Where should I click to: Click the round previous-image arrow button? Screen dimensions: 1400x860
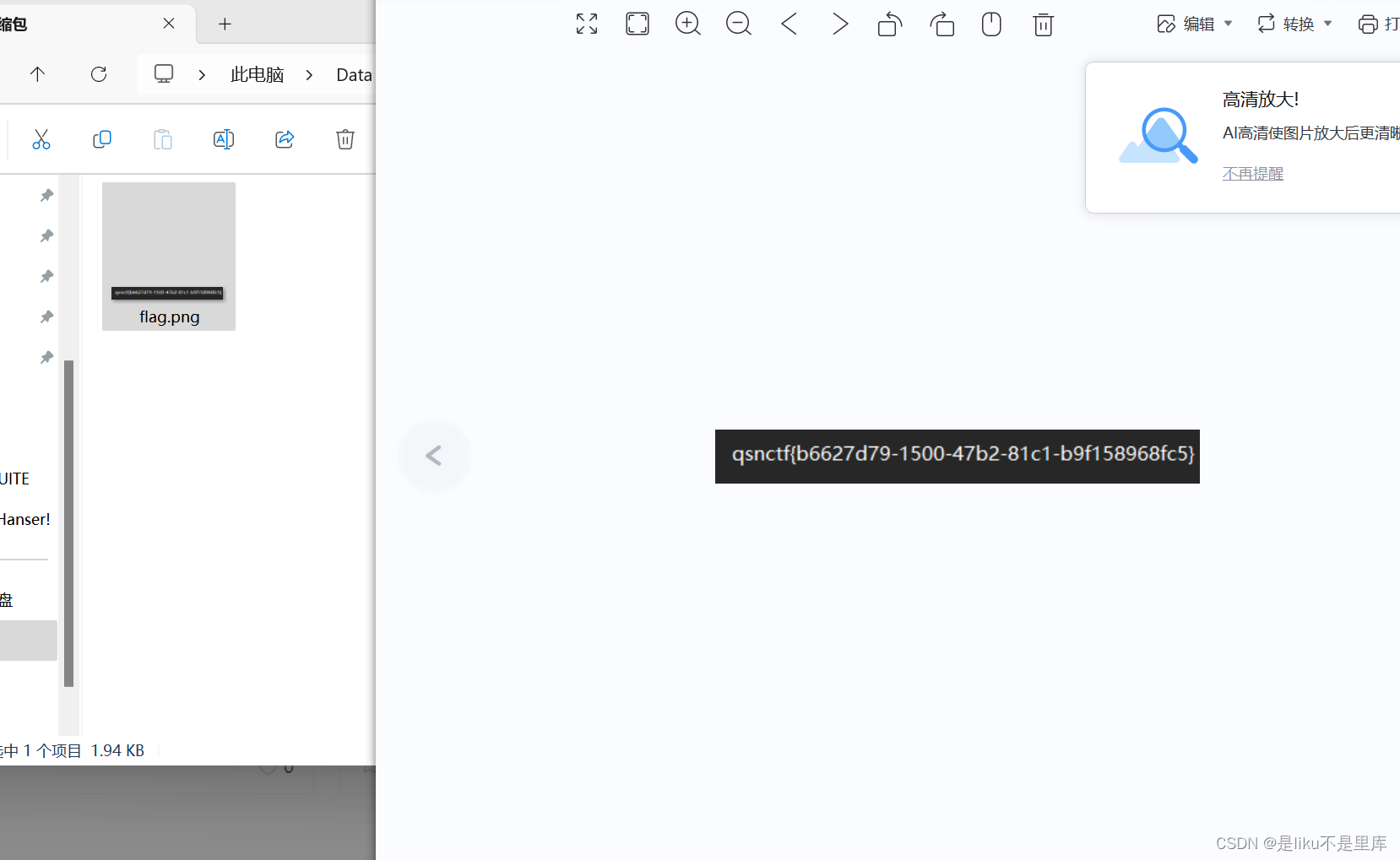[434, 456]
